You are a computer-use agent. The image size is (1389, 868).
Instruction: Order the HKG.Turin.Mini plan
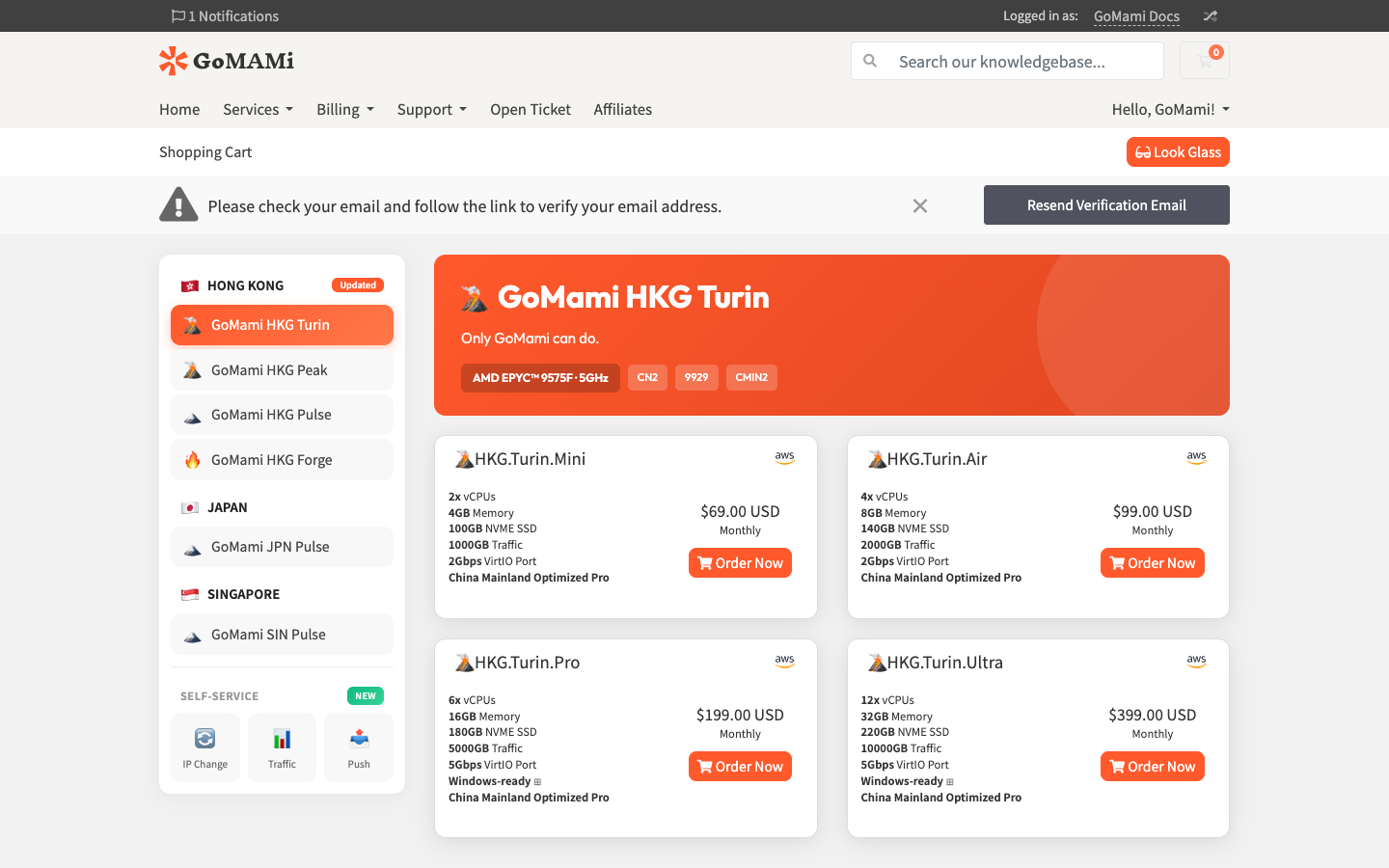[x=740, y=563]
